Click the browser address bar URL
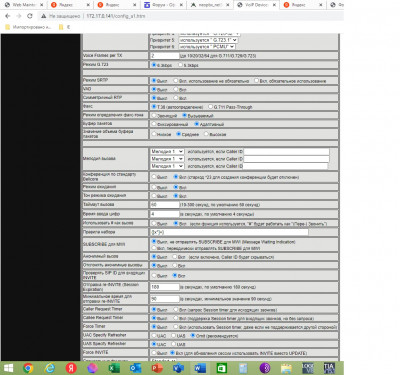This screenshot has height=375, width=400. tap(116, 16)
